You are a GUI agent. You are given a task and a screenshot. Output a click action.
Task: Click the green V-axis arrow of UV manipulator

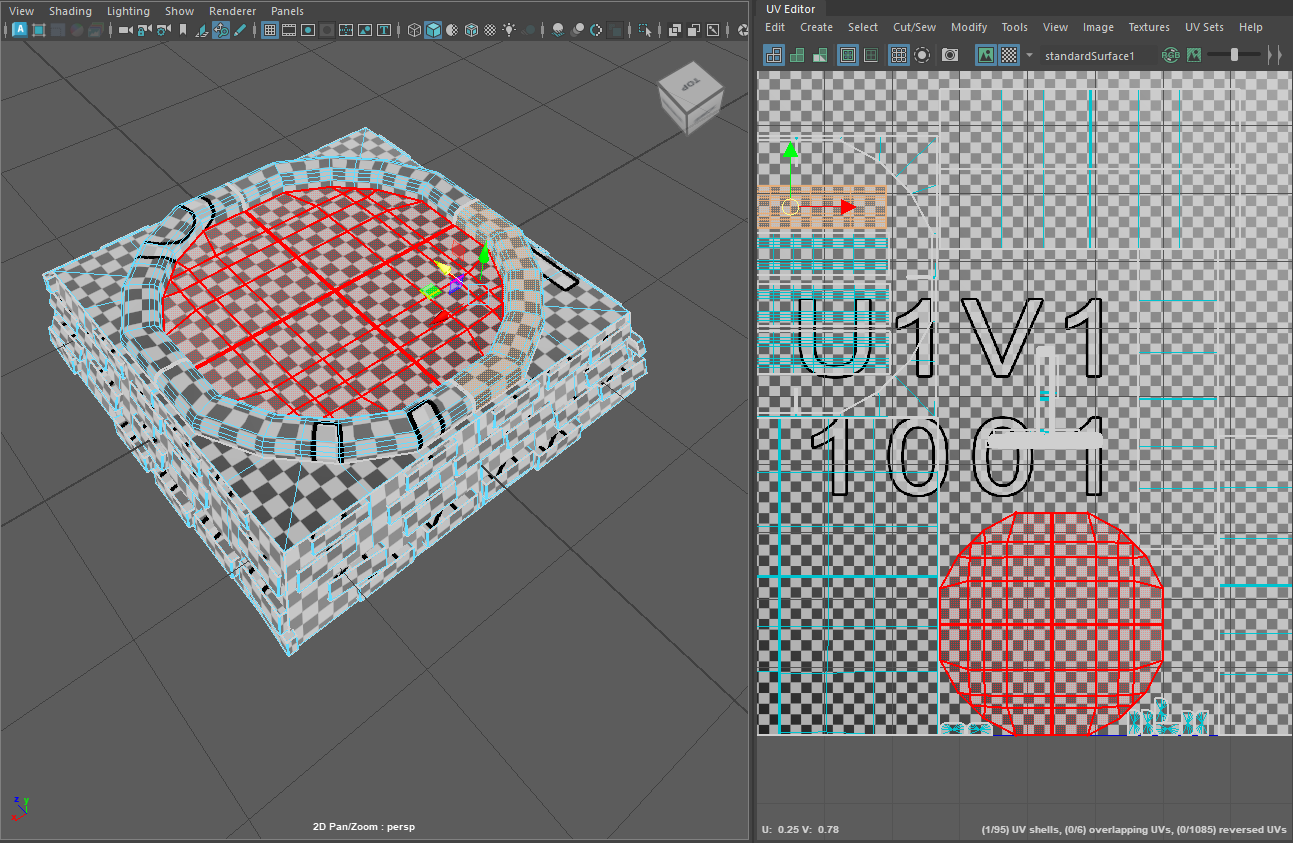pos(790,150)
